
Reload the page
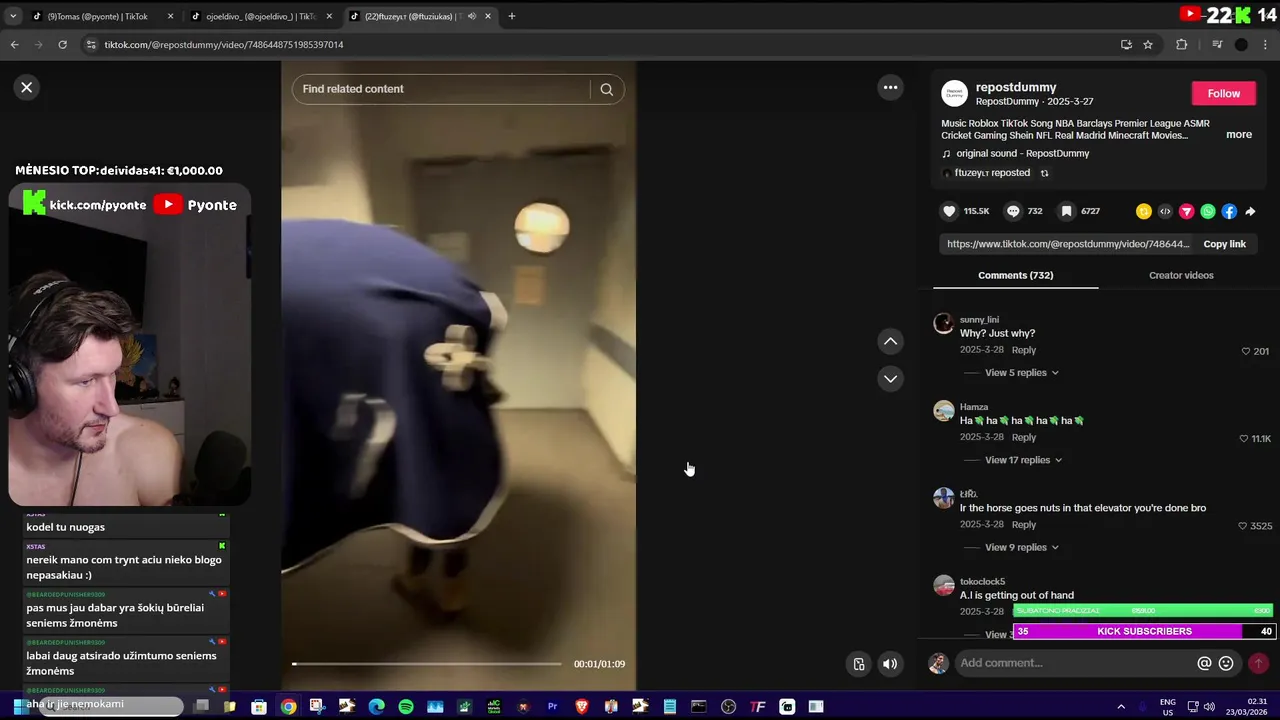pyautogui.click(x=62, y=44)
